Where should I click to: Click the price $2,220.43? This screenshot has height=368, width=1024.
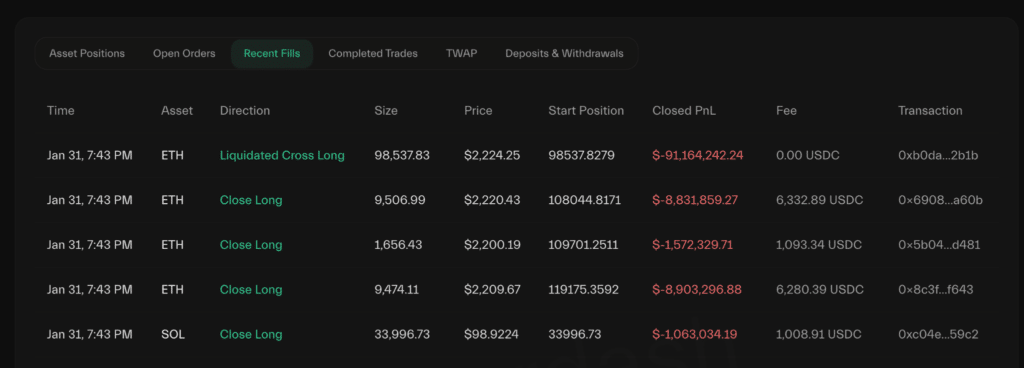coord(492,200)
